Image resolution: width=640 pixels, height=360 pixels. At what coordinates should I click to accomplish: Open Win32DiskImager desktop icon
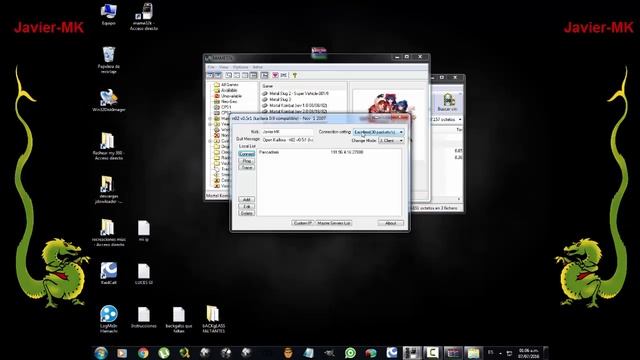point(109,100)
